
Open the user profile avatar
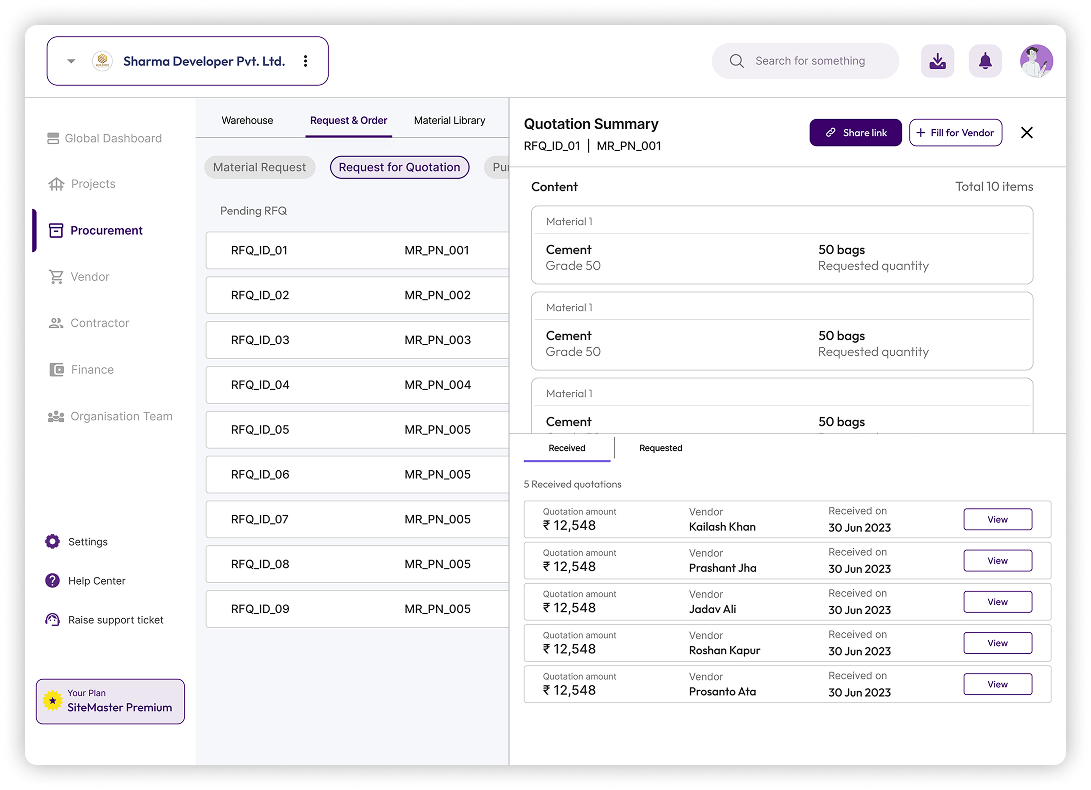click(1036, 61)
